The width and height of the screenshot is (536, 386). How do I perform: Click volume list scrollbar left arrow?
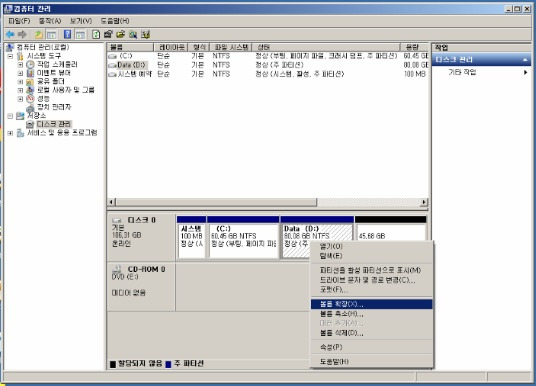(x=111, y=202)
